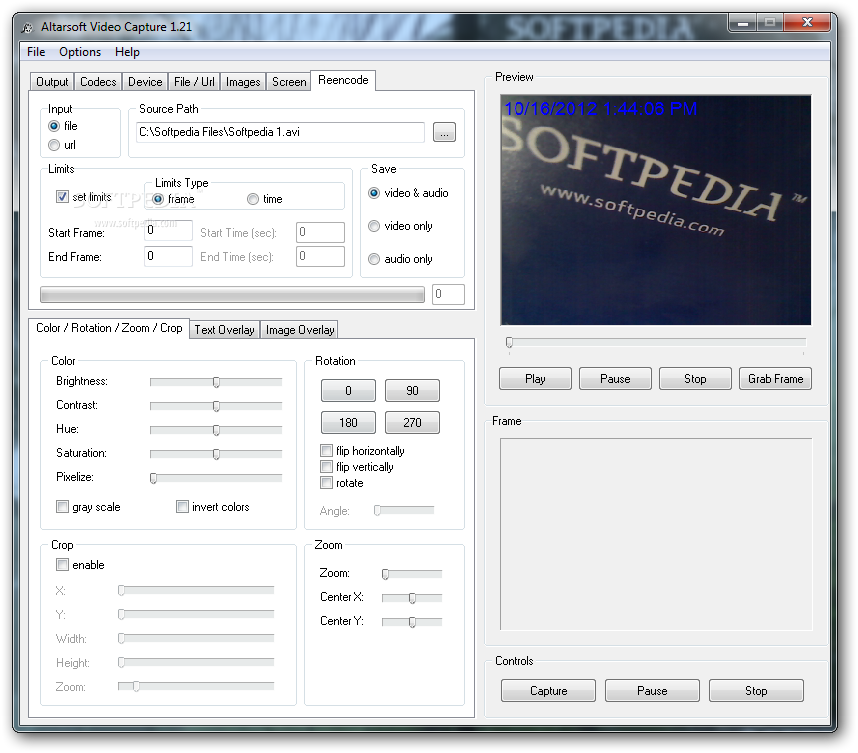Screen dimensions: 858x753
Task: Click the Brightness slider handle
Action: coord(216,382)
